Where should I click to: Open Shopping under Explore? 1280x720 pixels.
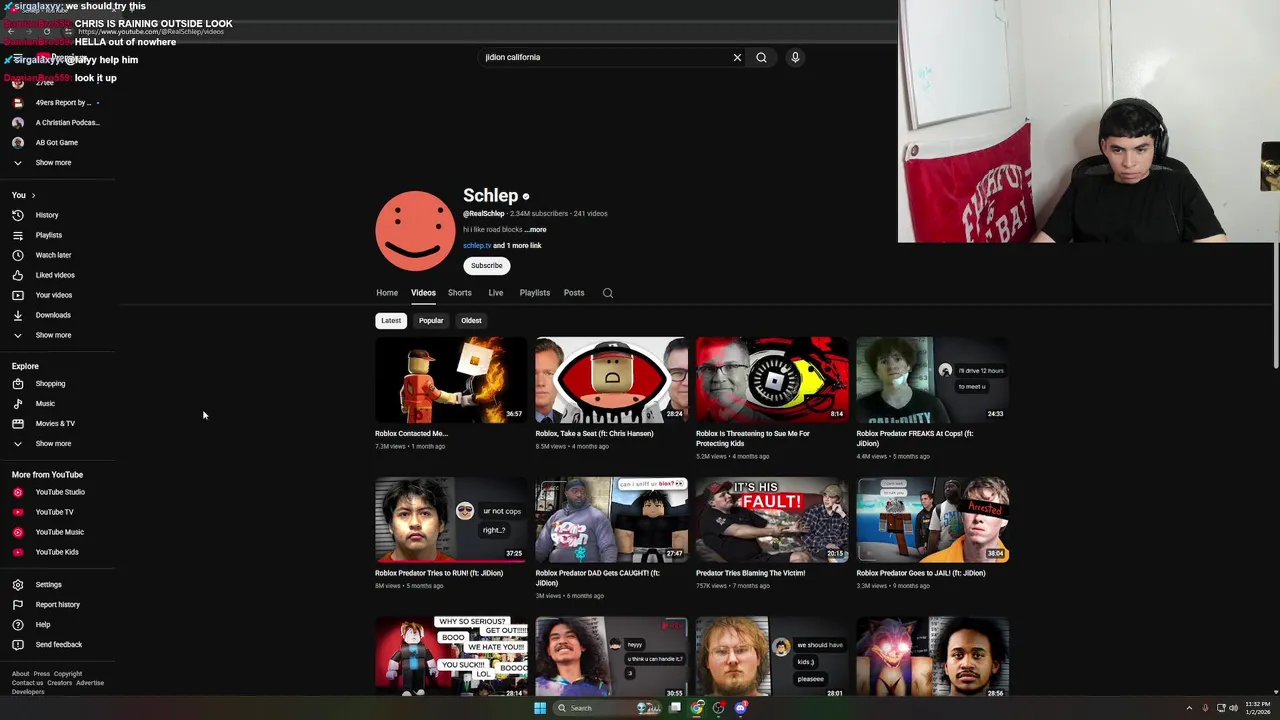[x=50, y=383]
